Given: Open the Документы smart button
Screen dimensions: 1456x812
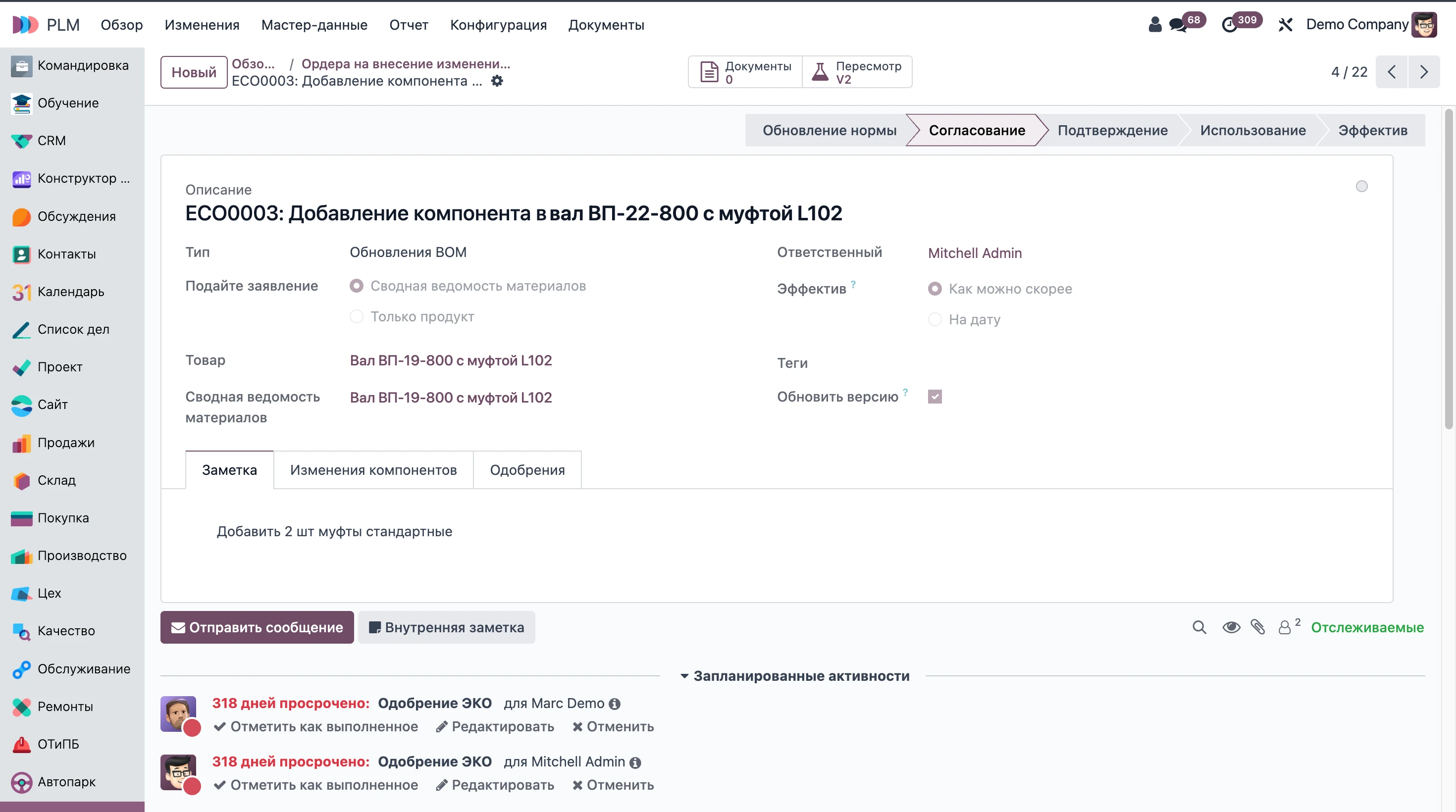Looking at the screenshot, I should point(745,72).
